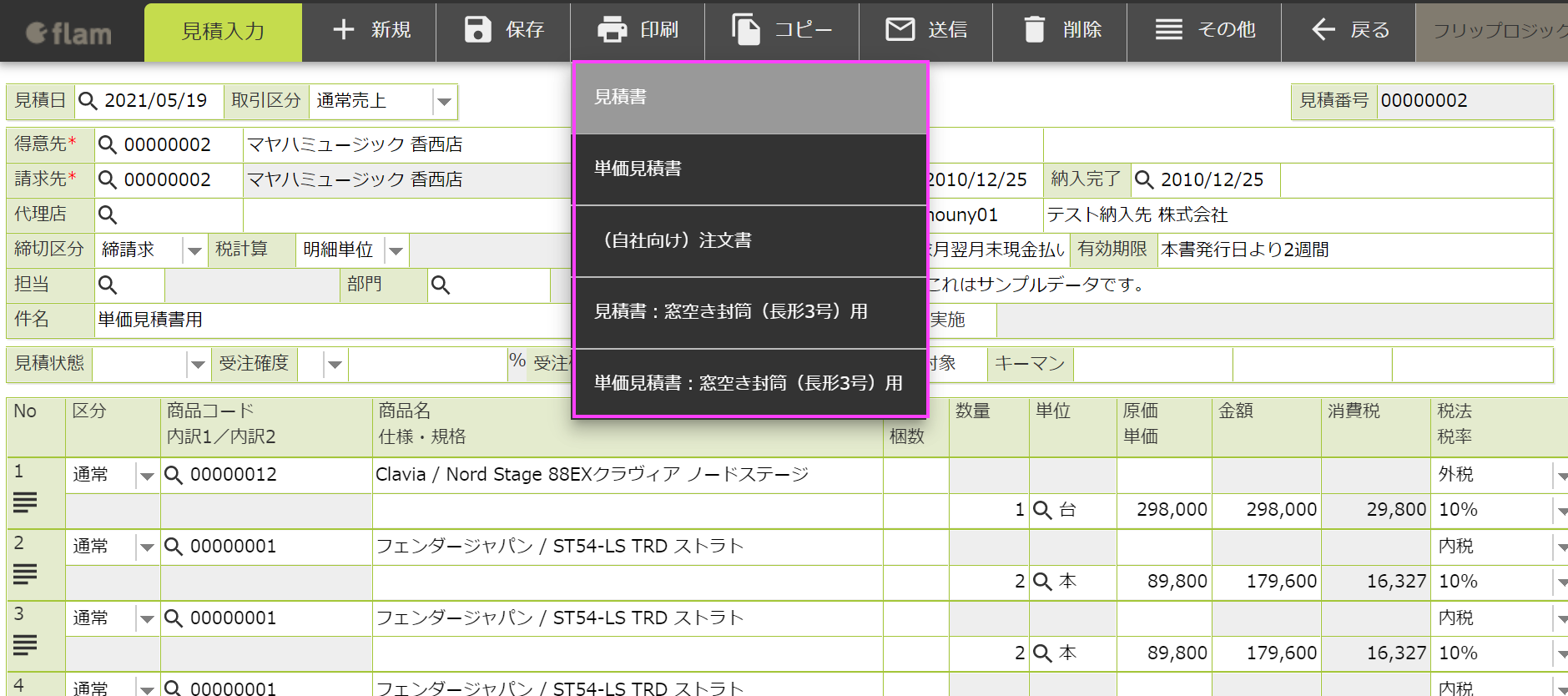1568x696 pixels.
Task: Click the search magnifier beside 見積日 date
Action: coord(88,101)
